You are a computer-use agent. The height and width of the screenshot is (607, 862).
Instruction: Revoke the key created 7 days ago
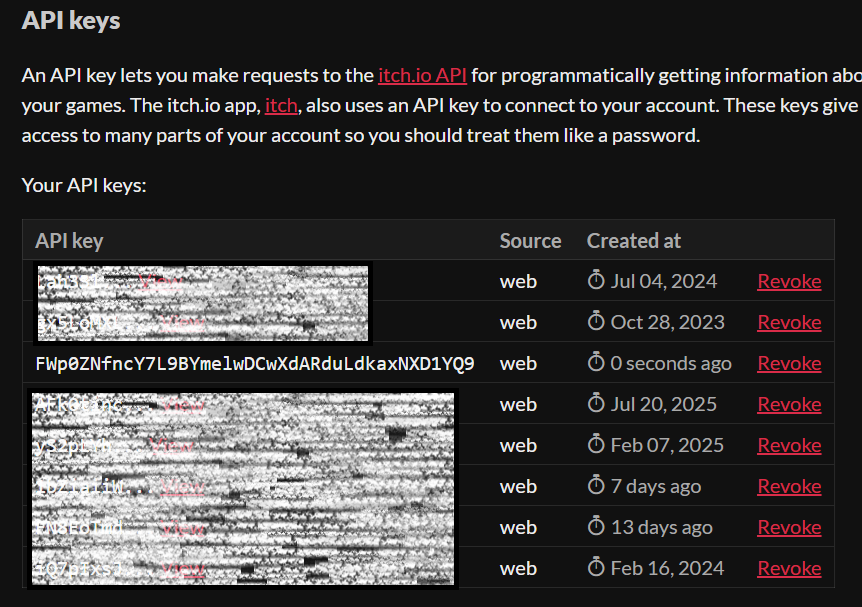tap(789, 486)
